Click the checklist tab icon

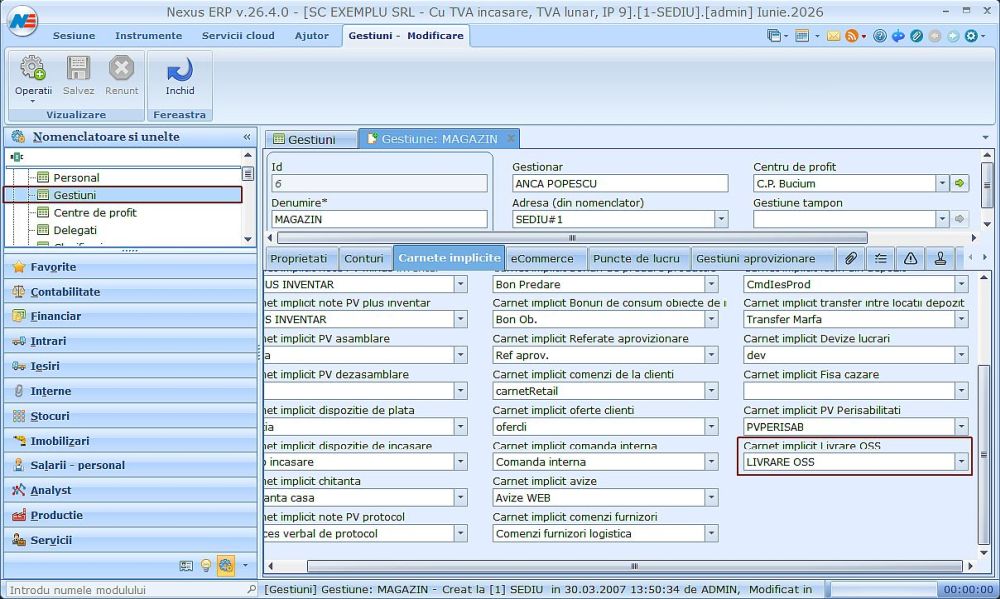point(881,258)
